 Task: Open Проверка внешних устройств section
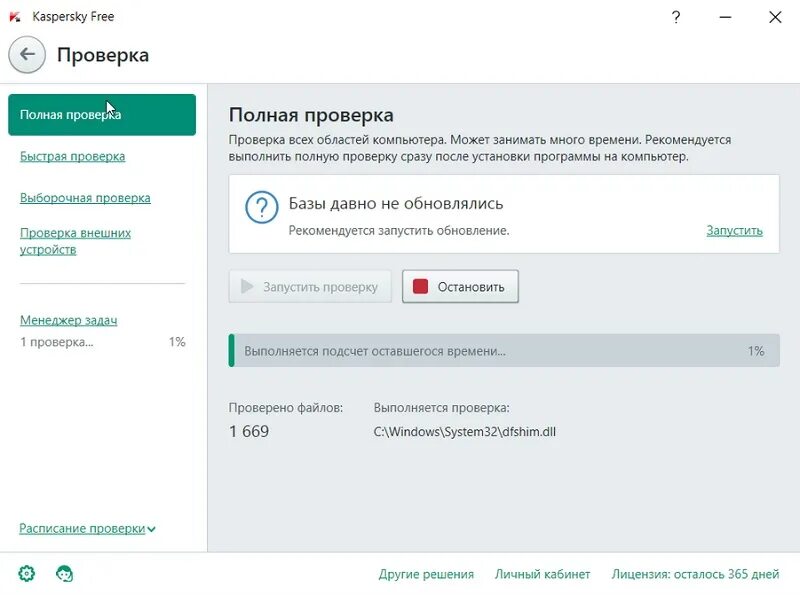(x=76, y=241)
